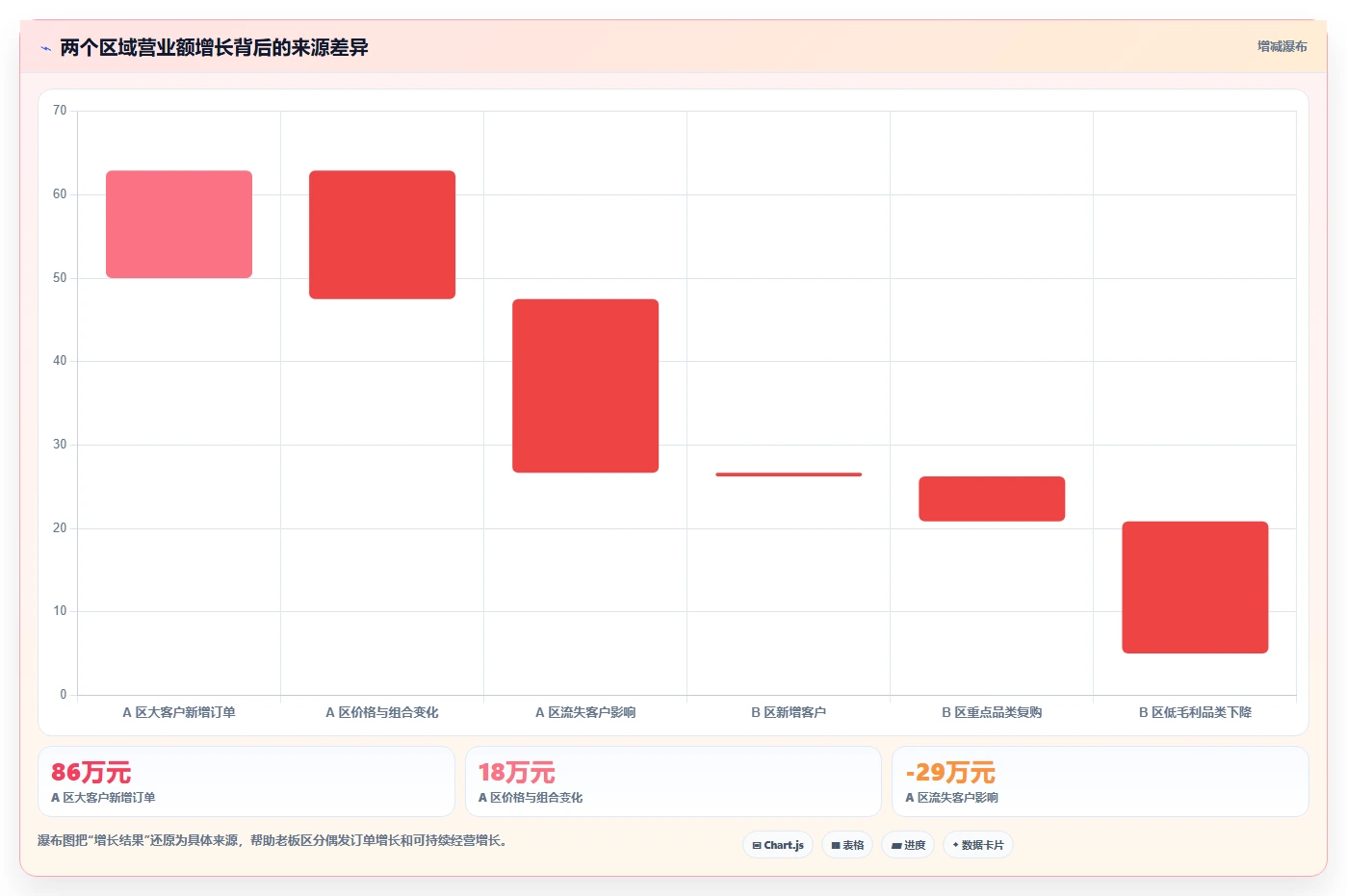Select the Chart.js chip at the bottom
This screenshot has width=1347, height=896.
click(x=778, y=845)
